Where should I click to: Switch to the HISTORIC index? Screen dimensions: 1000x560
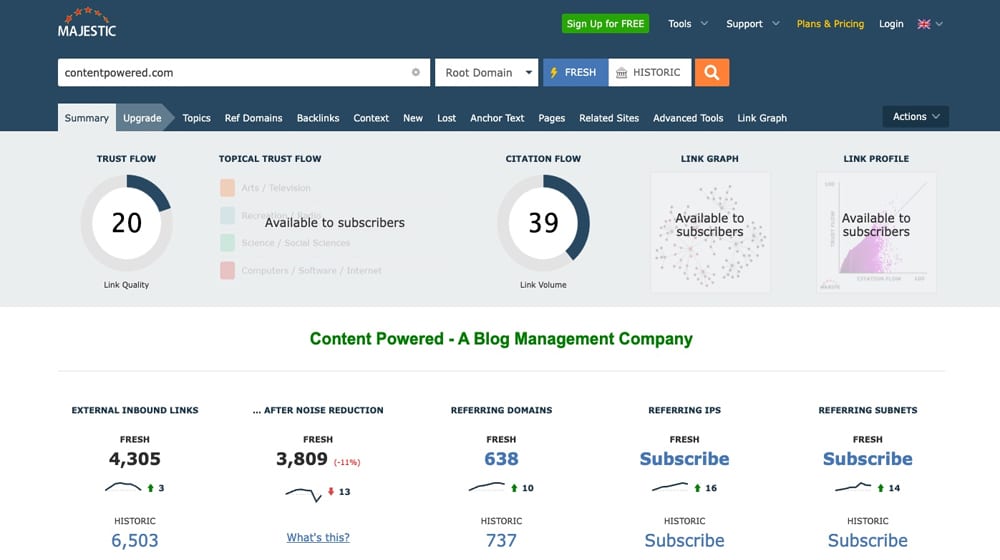pyautogui.click(x=649, y=72)
